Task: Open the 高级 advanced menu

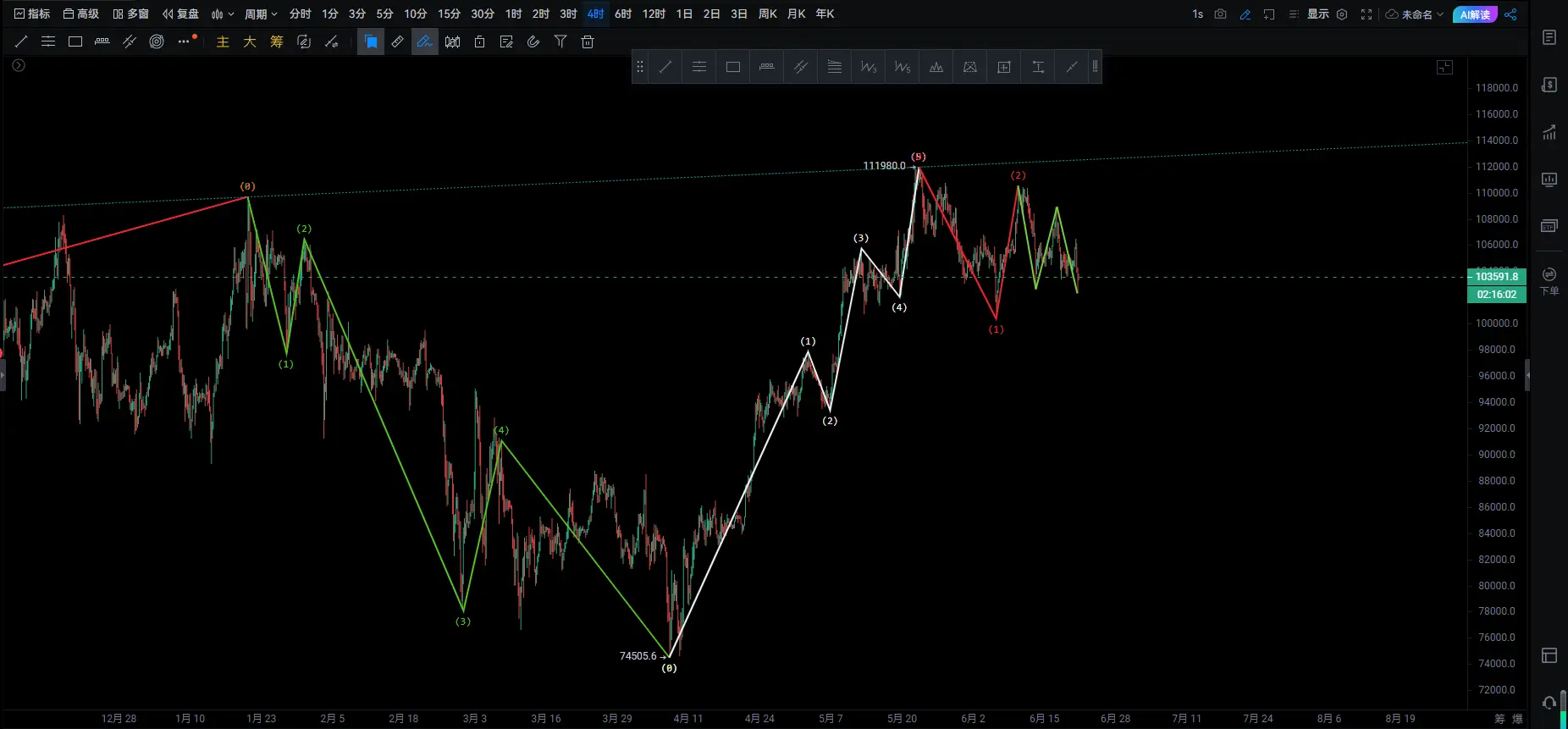Action: [x=81, y=14]
